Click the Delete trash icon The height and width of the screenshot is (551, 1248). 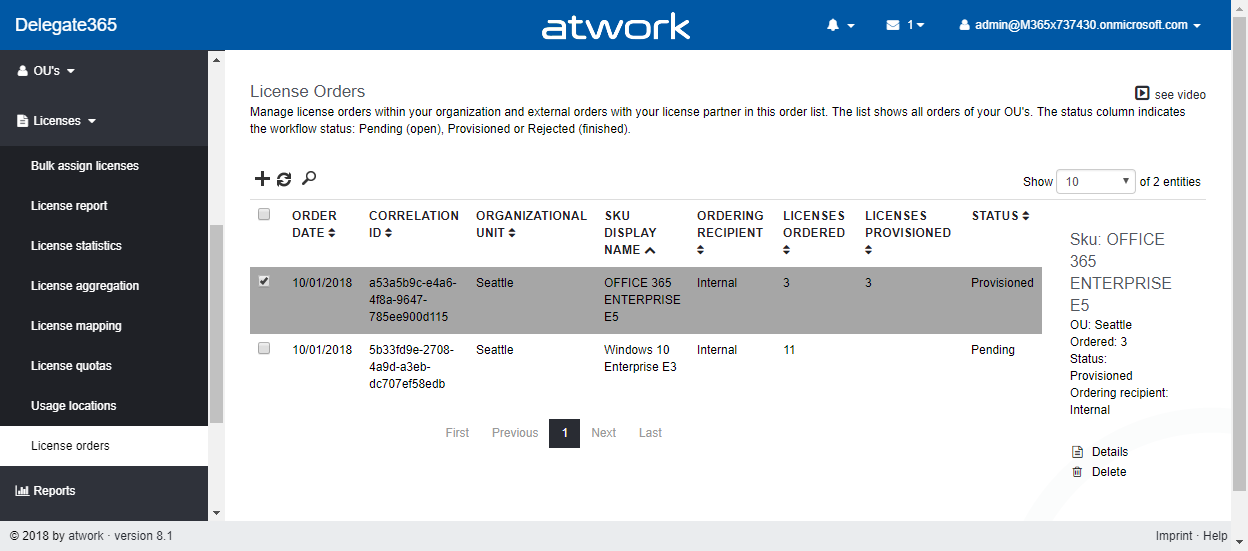coord(1077,472)
